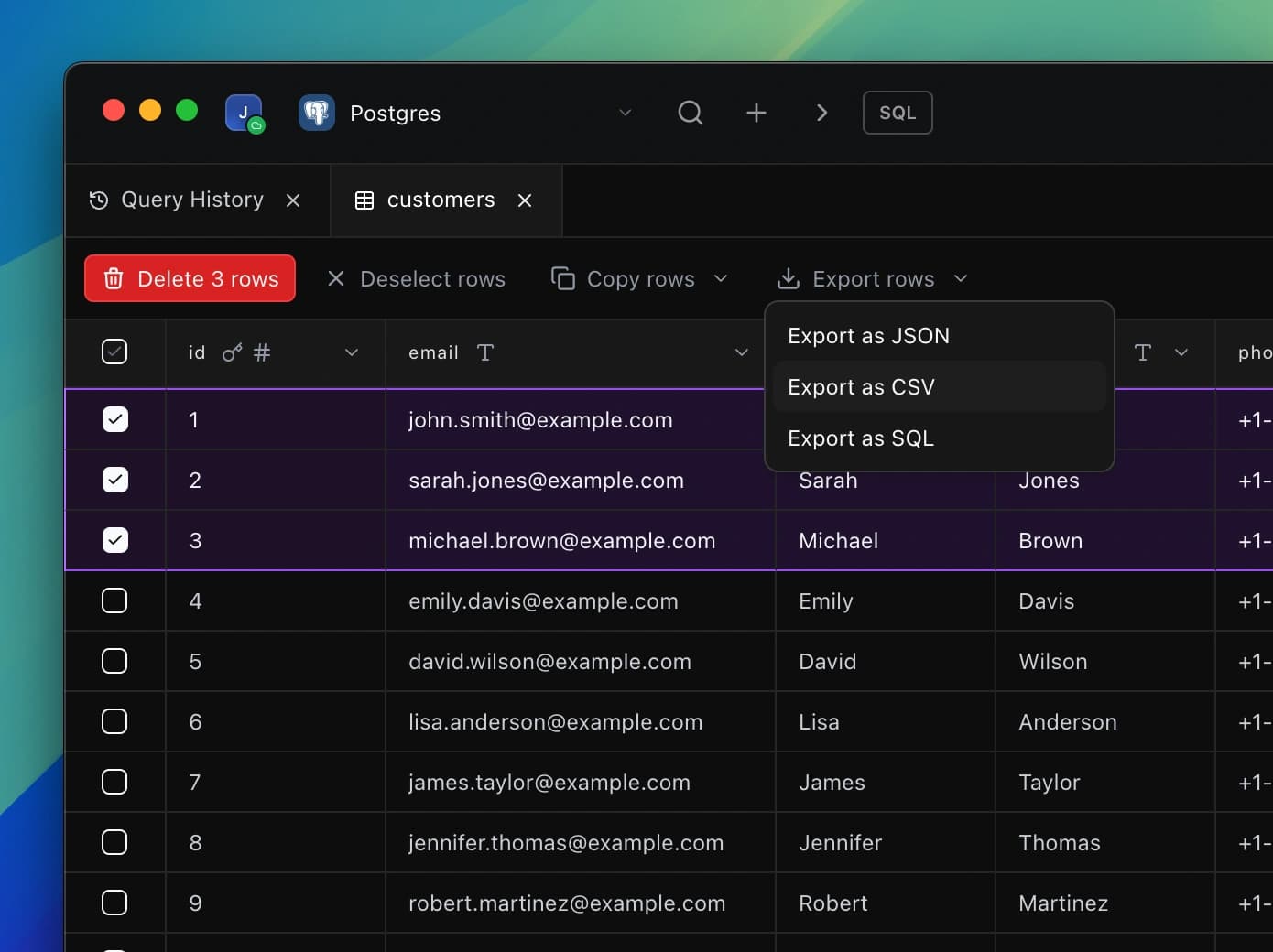Uncheck row 2 checkbox

[x=114, y=480]
